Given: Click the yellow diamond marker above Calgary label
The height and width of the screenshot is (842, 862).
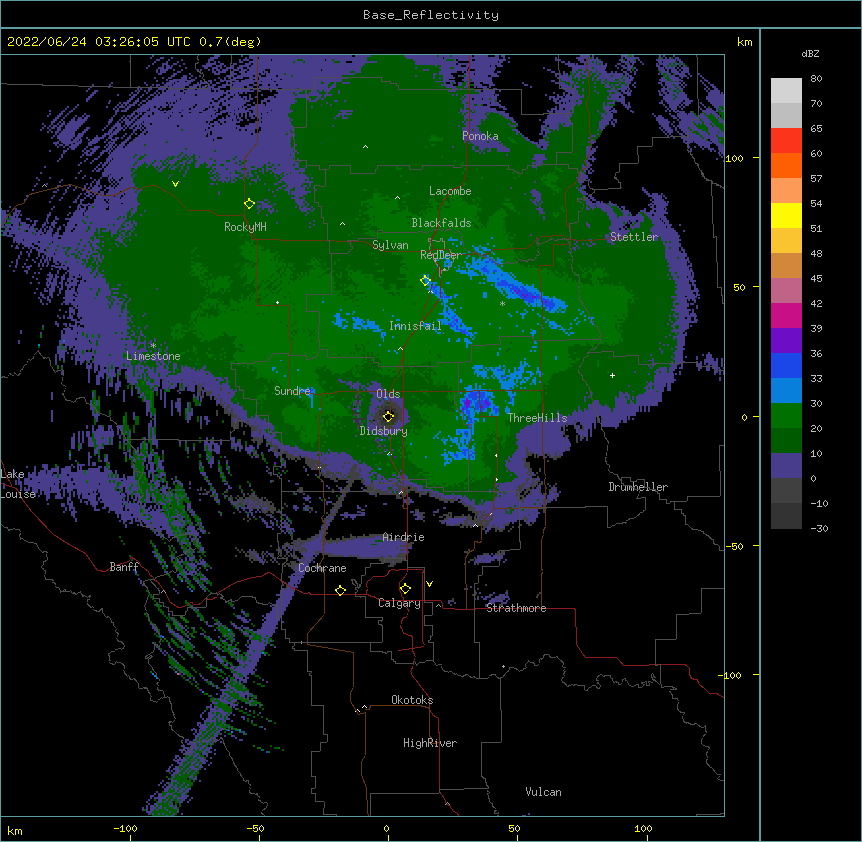Looking at the screenshot, I should click(x=405, y=589).
